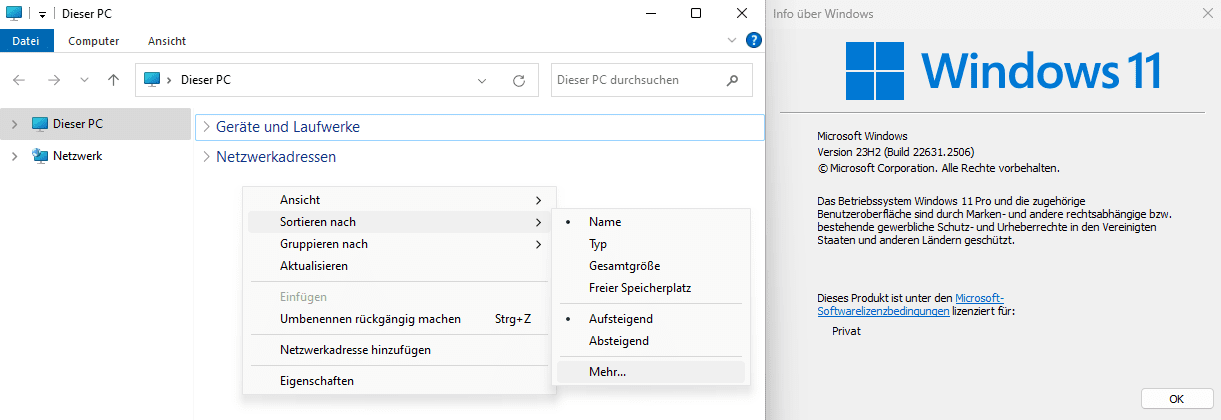This screenshot has height=420, width=1221.
Task: Select Dieser PC in the navigation pane
Action: 95,124
